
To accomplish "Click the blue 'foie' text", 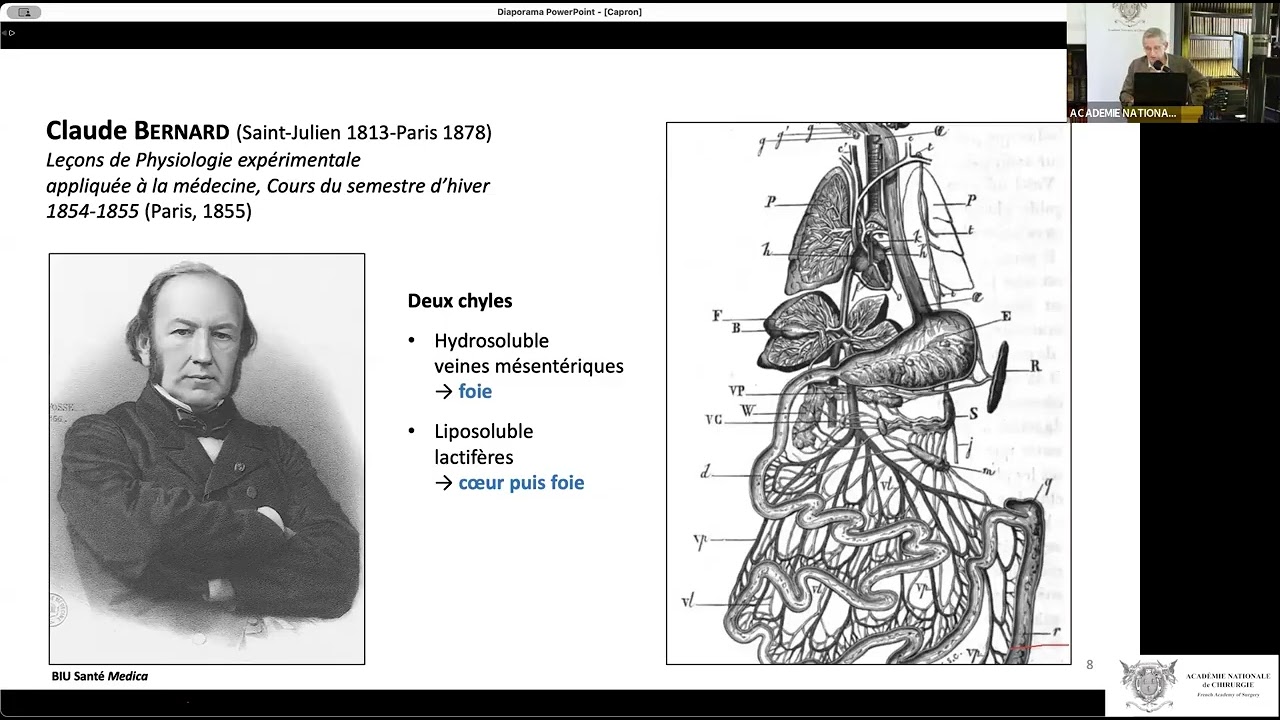I will [475, 391].
